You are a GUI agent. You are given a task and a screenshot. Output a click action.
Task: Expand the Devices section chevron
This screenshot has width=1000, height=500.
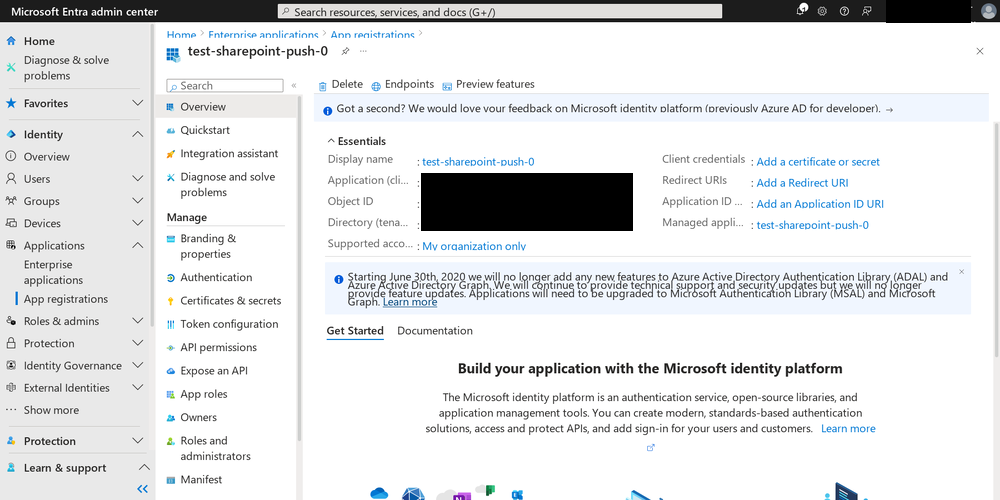click(x=137, y=223)
